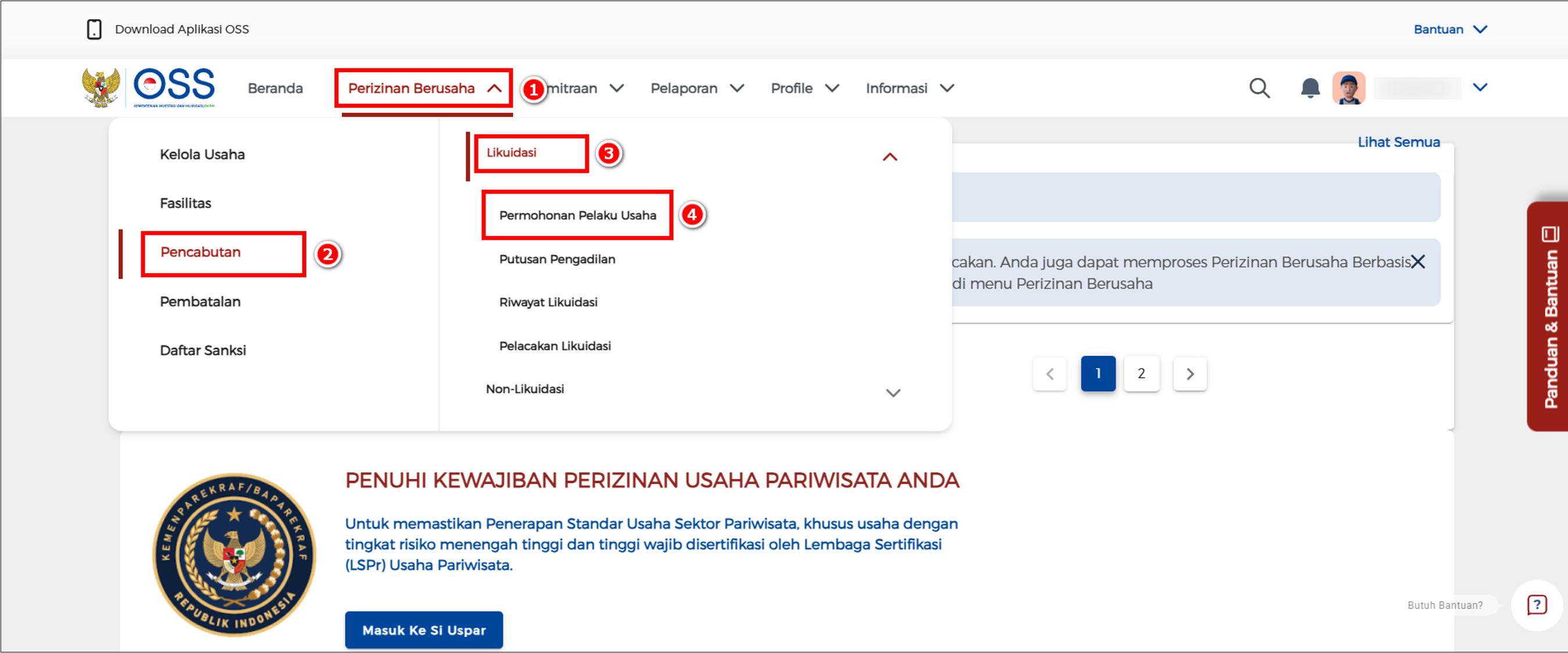
Task: Collapse the Likuidasi section chevron
Action: [x=891, y=156]
